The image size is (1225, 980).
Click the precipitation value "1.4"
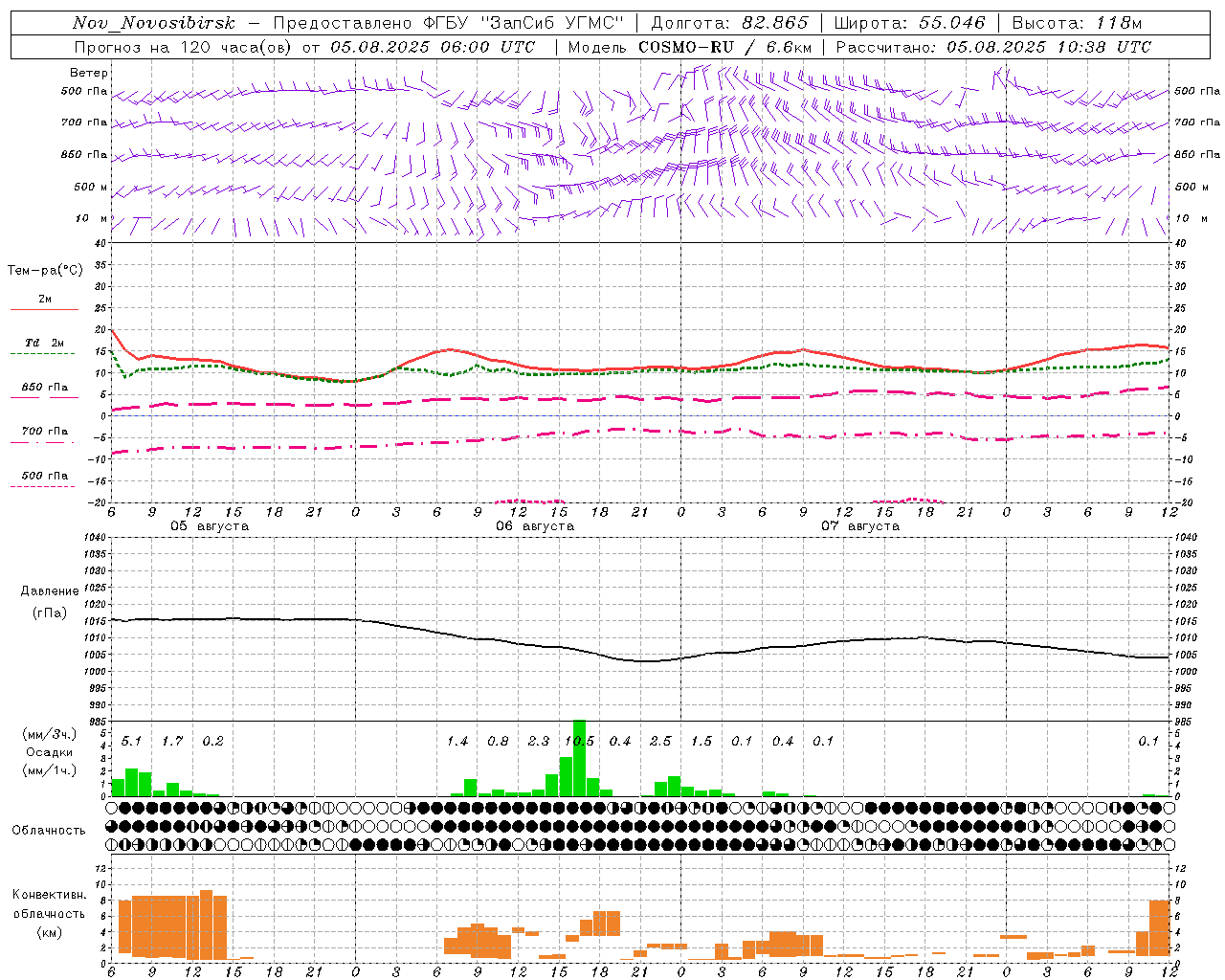pos(457,742)
